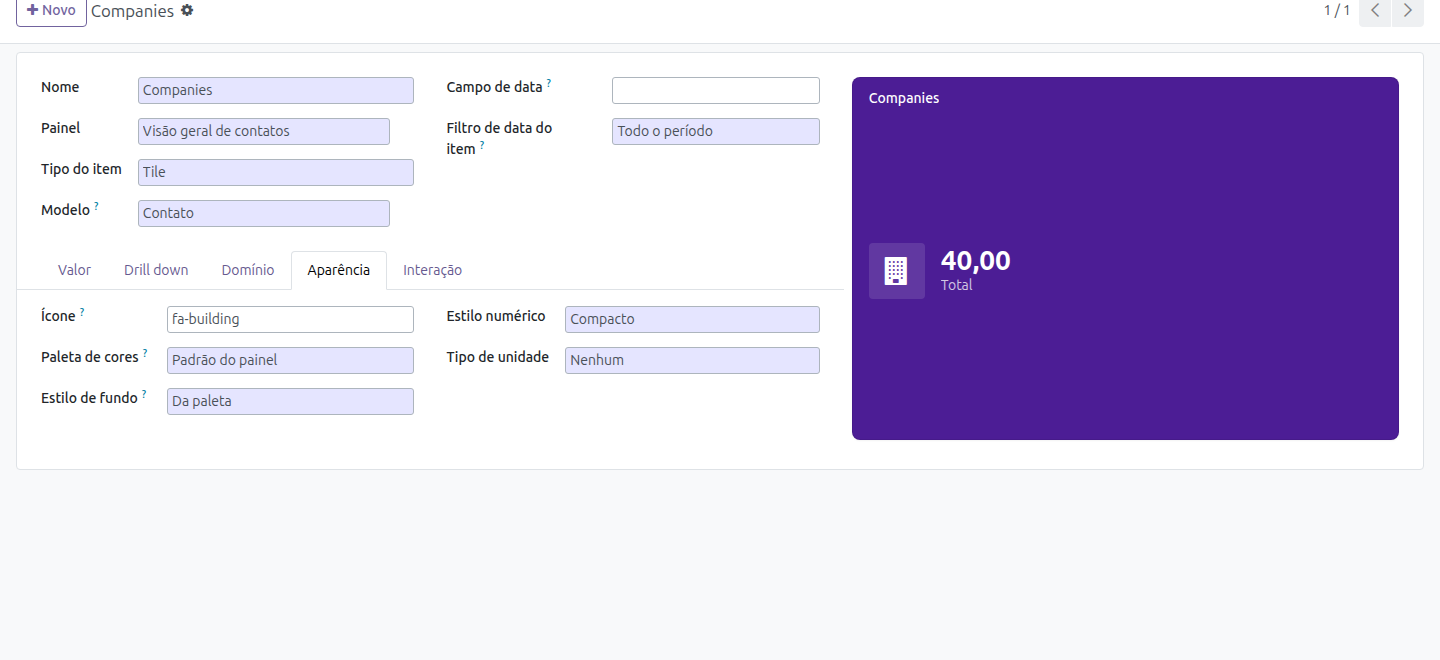Open the Tipo de unidade dropdown
The image size is (1440, 660).
(692, 360)
